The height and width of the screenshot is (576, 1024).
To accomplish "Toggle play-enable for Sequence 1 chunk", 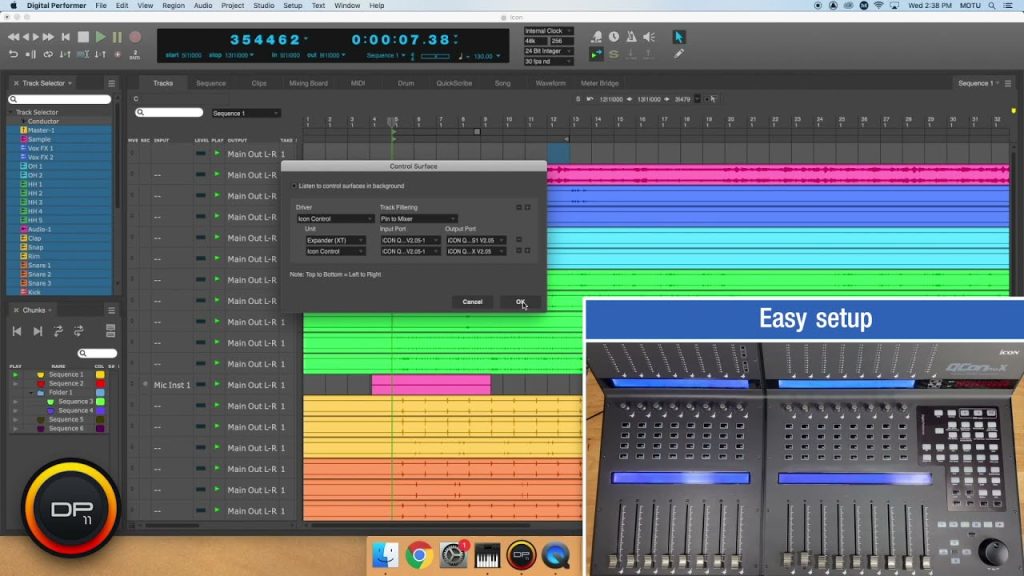I will (15, 375).
